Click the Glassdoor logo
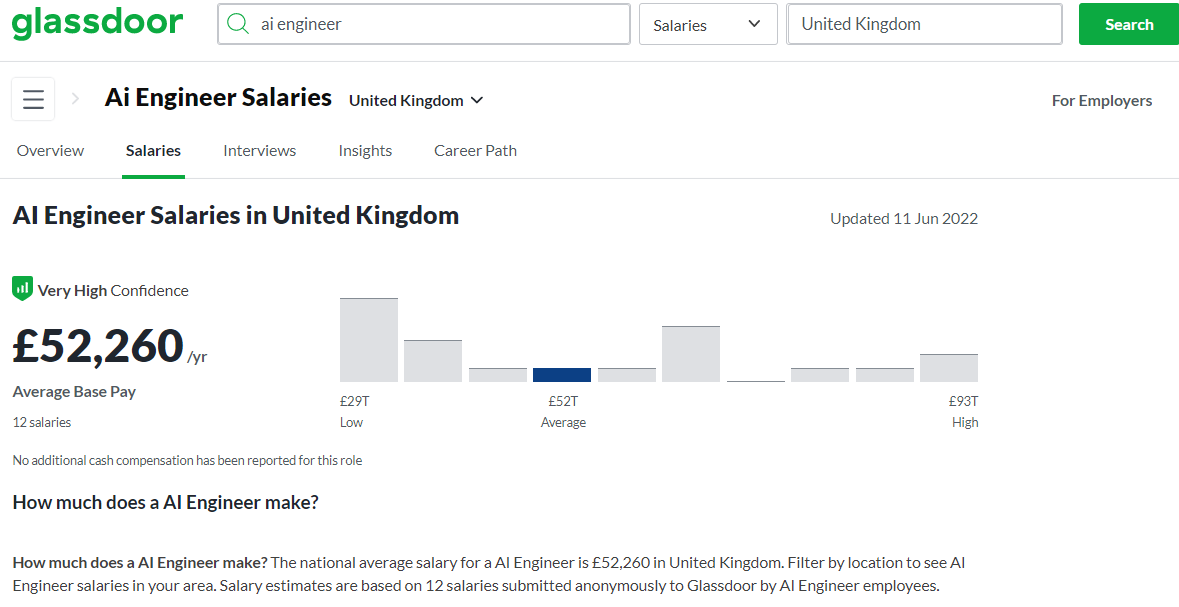 click(98, 23)
